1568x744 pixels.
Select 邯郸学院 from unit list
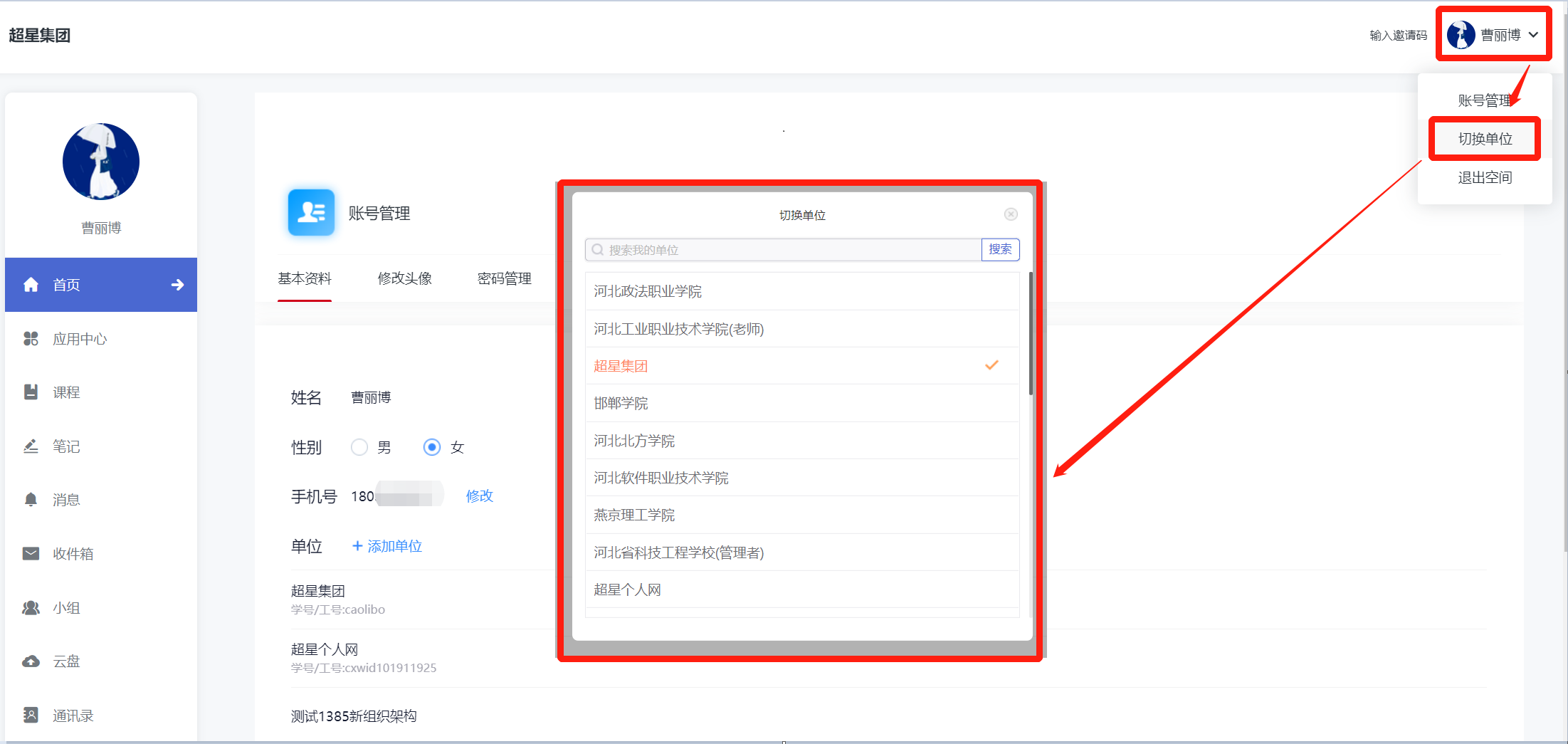coord(802,403)
